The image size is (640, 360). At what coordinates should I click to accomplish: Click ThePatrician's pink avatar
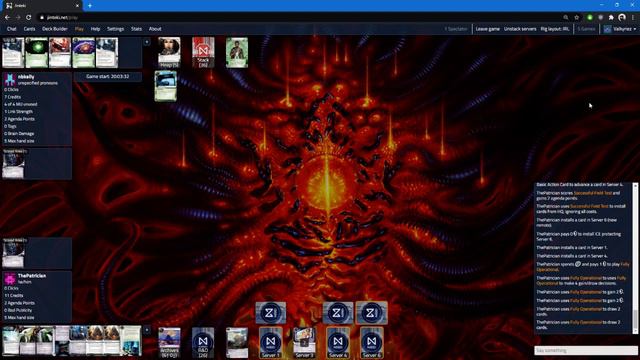click(x=10, y=278)
